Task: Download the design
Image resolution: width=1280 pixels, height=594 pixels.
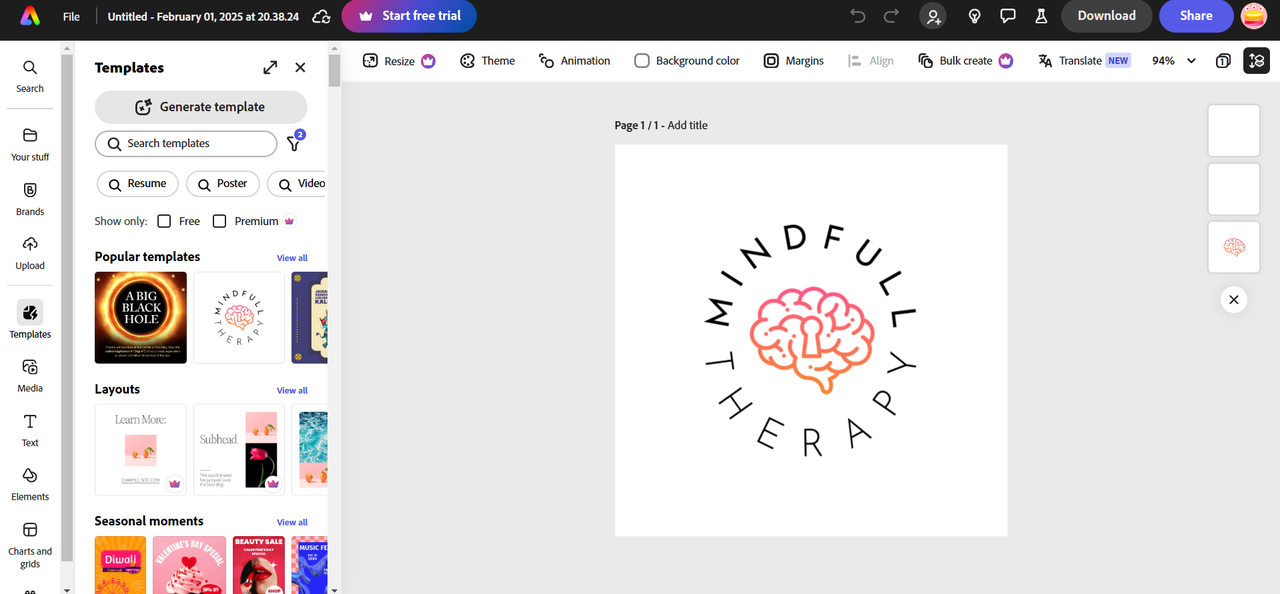Action: [x=1106, y=16]
